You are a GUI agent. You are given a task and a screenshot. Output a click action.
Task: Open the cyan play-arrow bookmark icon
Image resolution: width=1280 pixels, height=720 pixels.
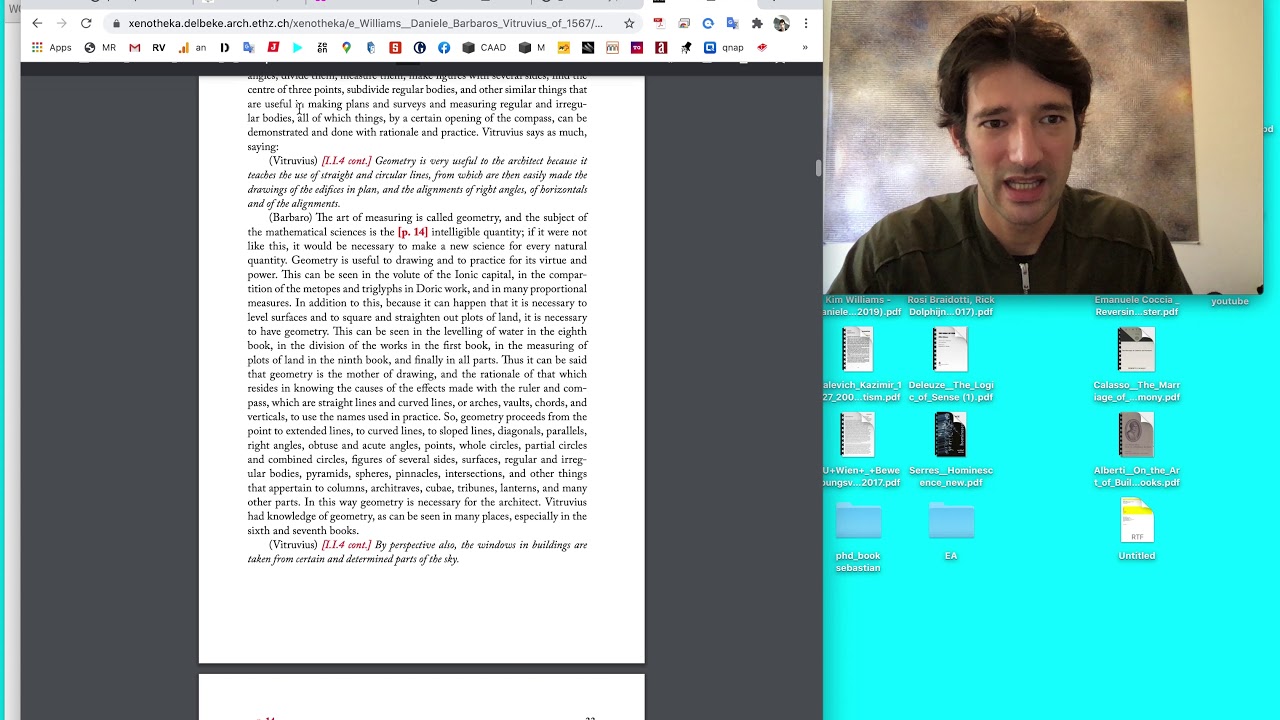pyautogui.click(x=297, y=47)
